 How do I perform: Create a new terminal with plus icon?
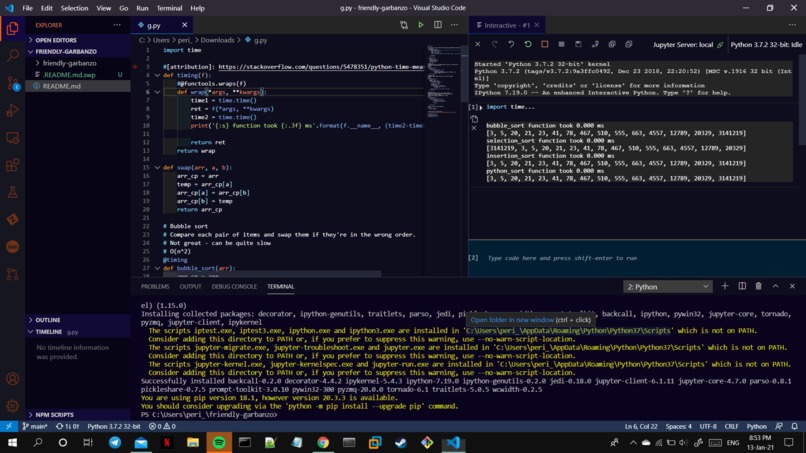725,286
